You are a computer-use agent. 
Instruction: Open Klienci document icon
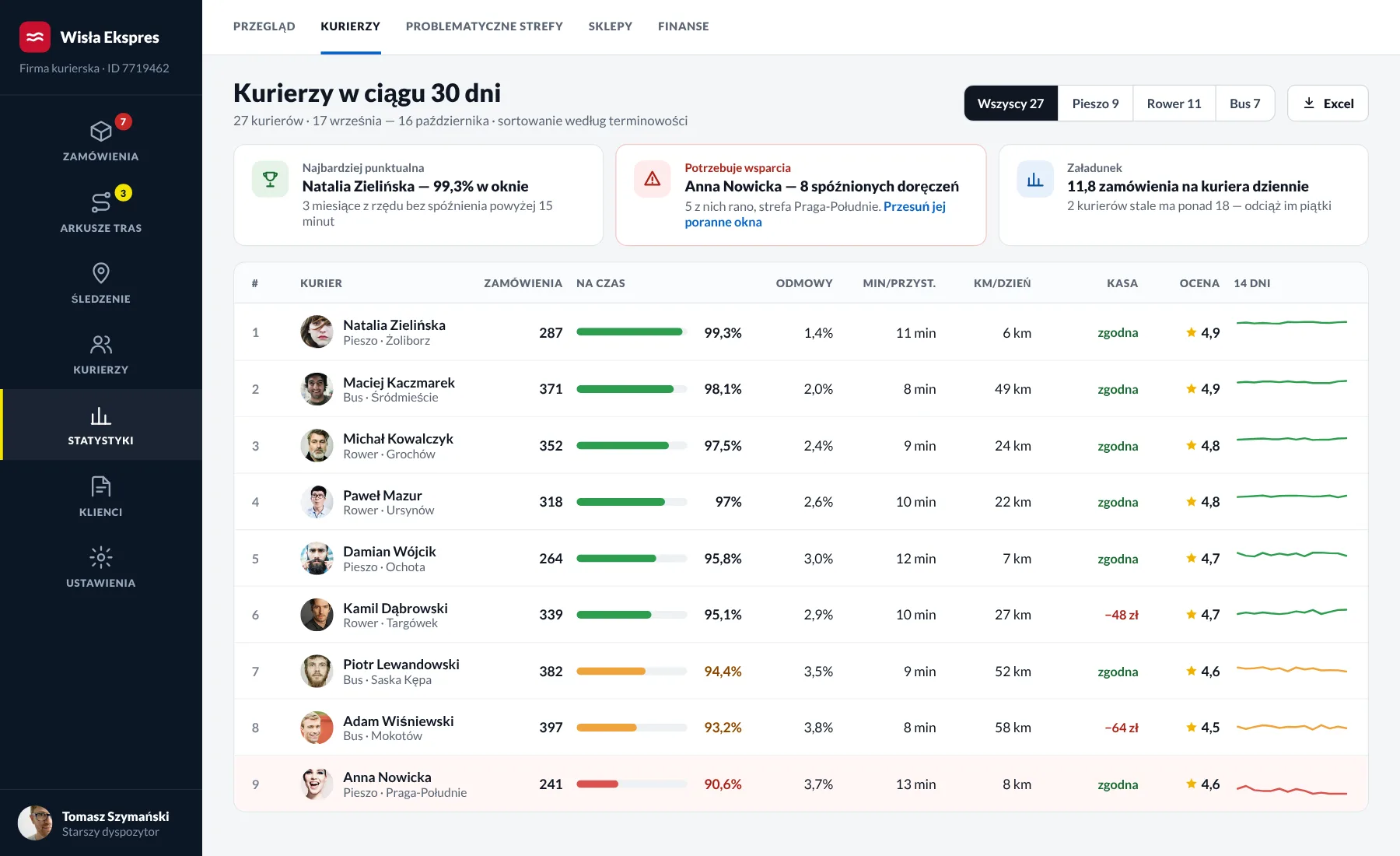click(x=101, y=486)
